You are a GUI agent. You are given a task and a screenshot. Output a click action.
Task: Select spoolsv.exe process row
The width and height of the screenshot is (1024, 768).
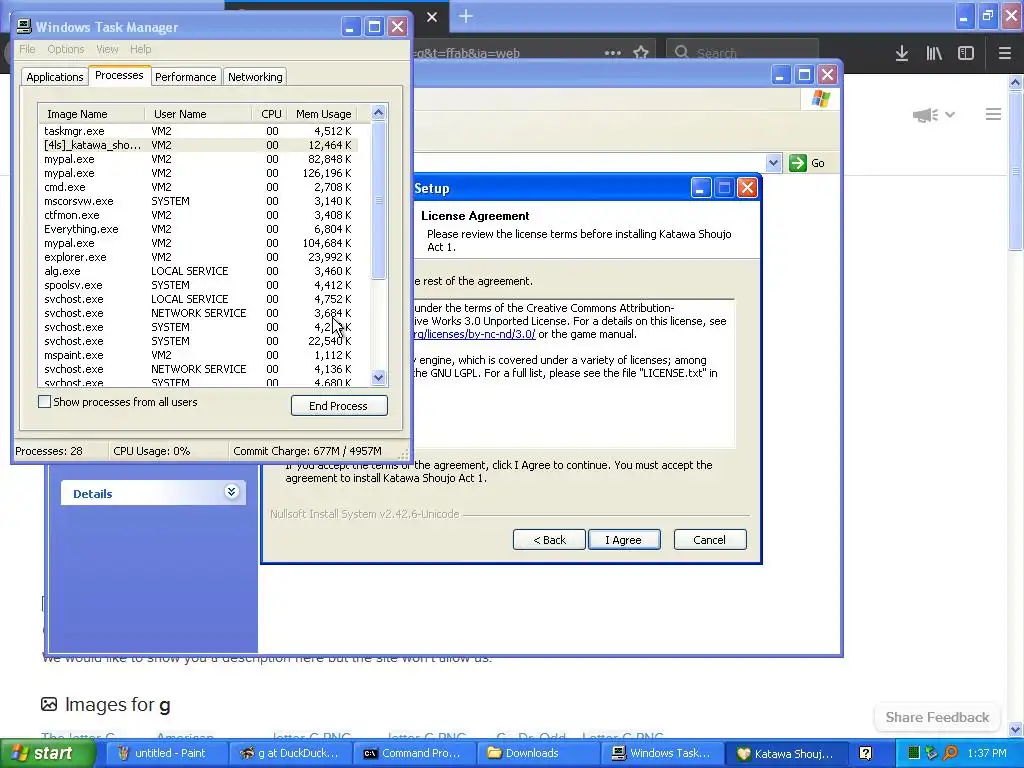click(x=199, y=285)
